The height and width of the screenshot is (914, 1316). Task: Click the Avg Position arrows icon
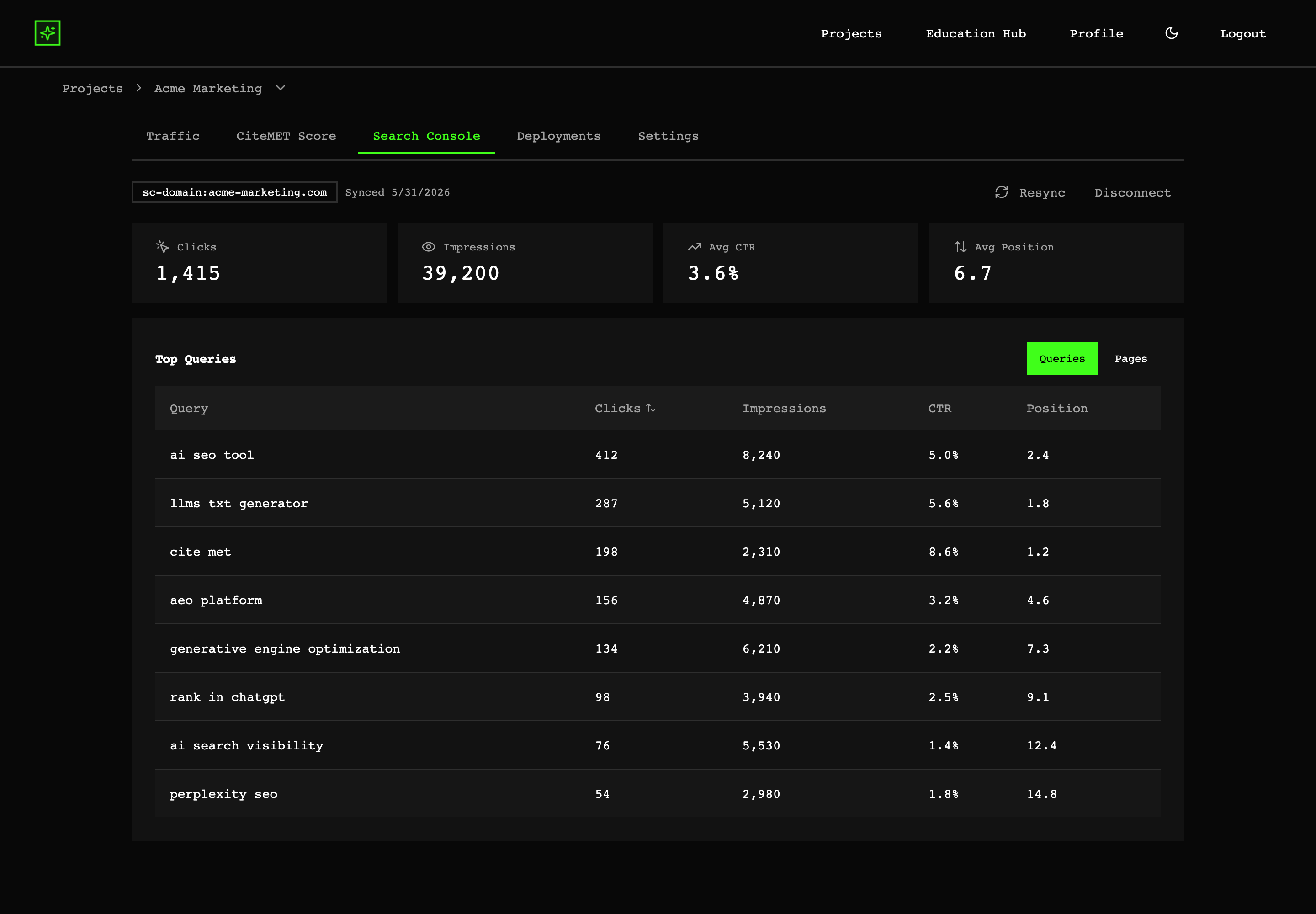point(960,247)
